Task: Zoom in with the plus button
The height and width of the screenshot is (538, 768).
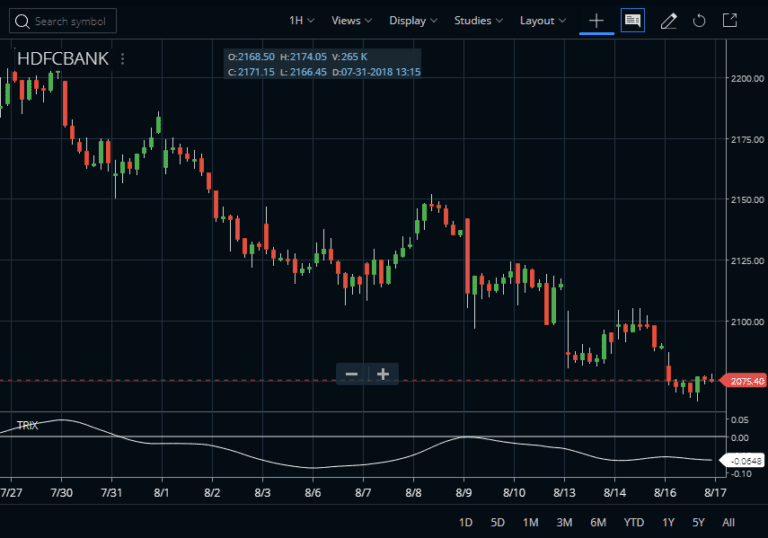Action: coord(383,374)
